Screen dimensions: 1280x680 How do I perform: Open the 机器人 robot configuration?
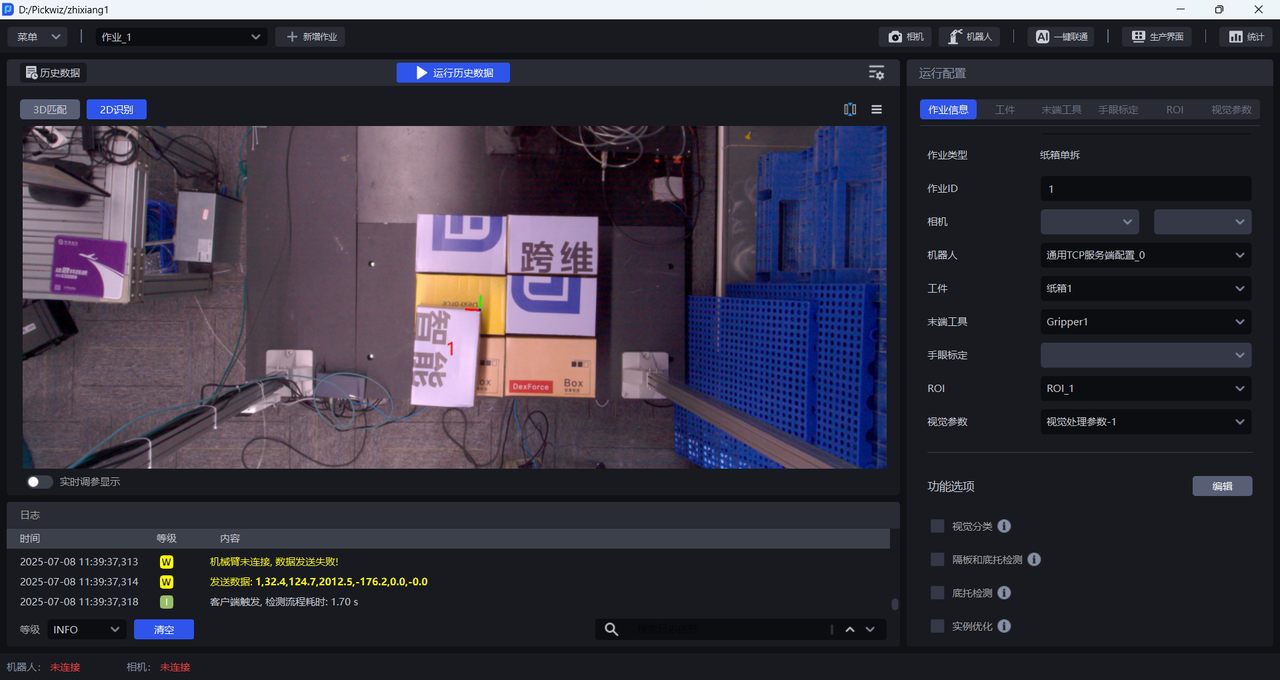click(969, 37)
